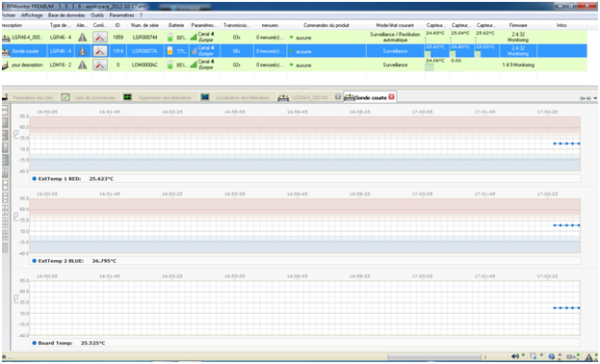Viewport: 600px width, 364px height.
Task: Open the Outils menu
Action: [x=97, y=15]
